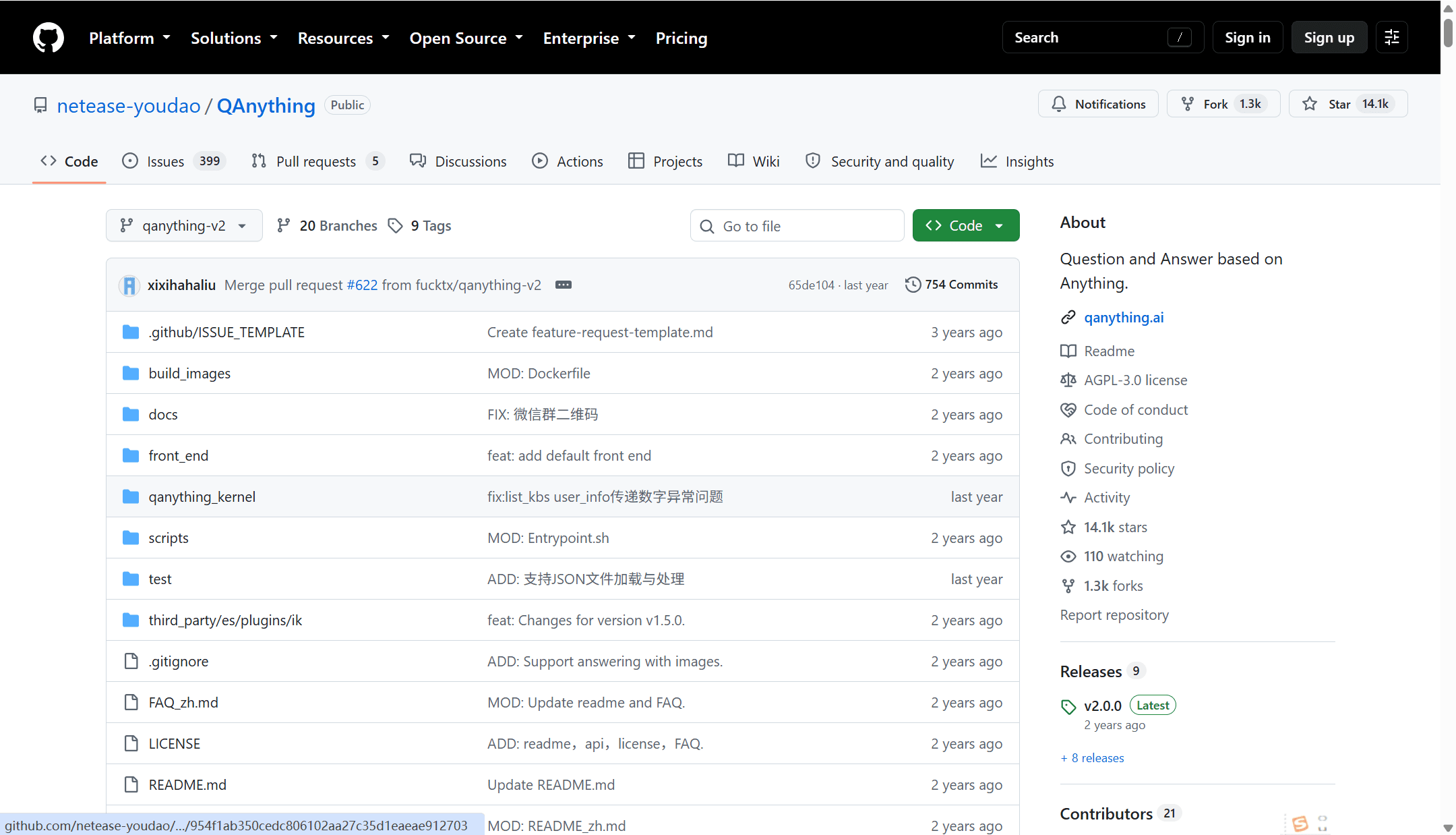Click the GitHub logo icon

tap(49, 37)
